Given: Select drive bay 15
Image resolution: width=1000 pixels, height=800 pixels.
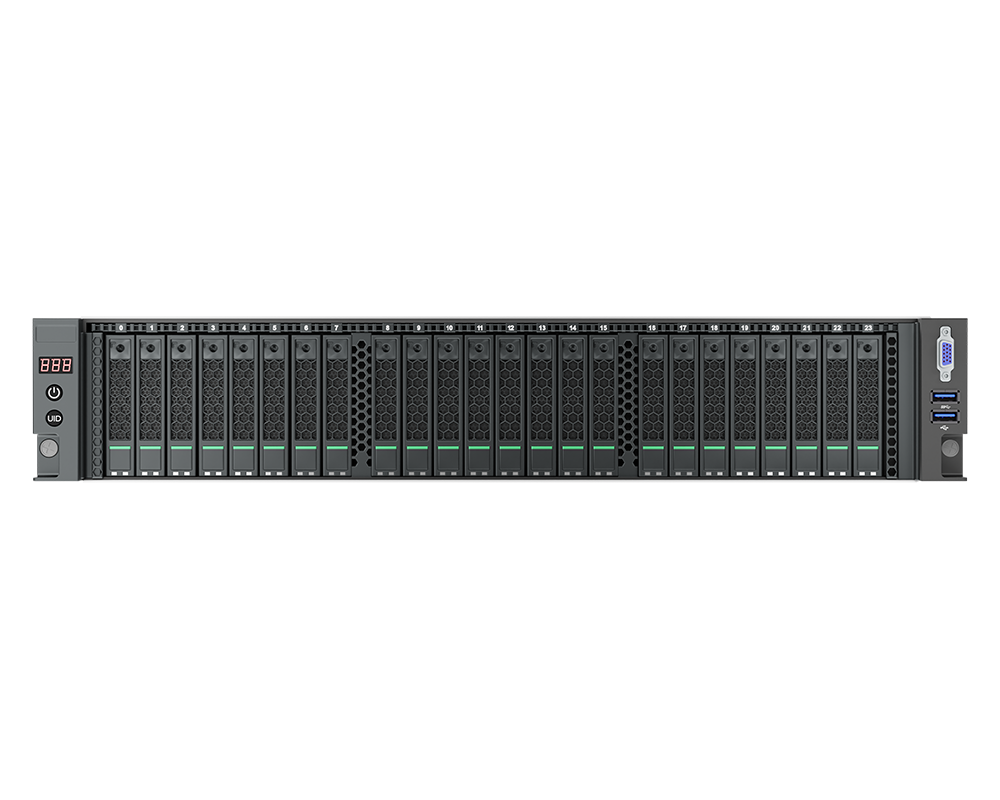Looking at the screenshot, I should pyautogui.click(x=603, y=406).
